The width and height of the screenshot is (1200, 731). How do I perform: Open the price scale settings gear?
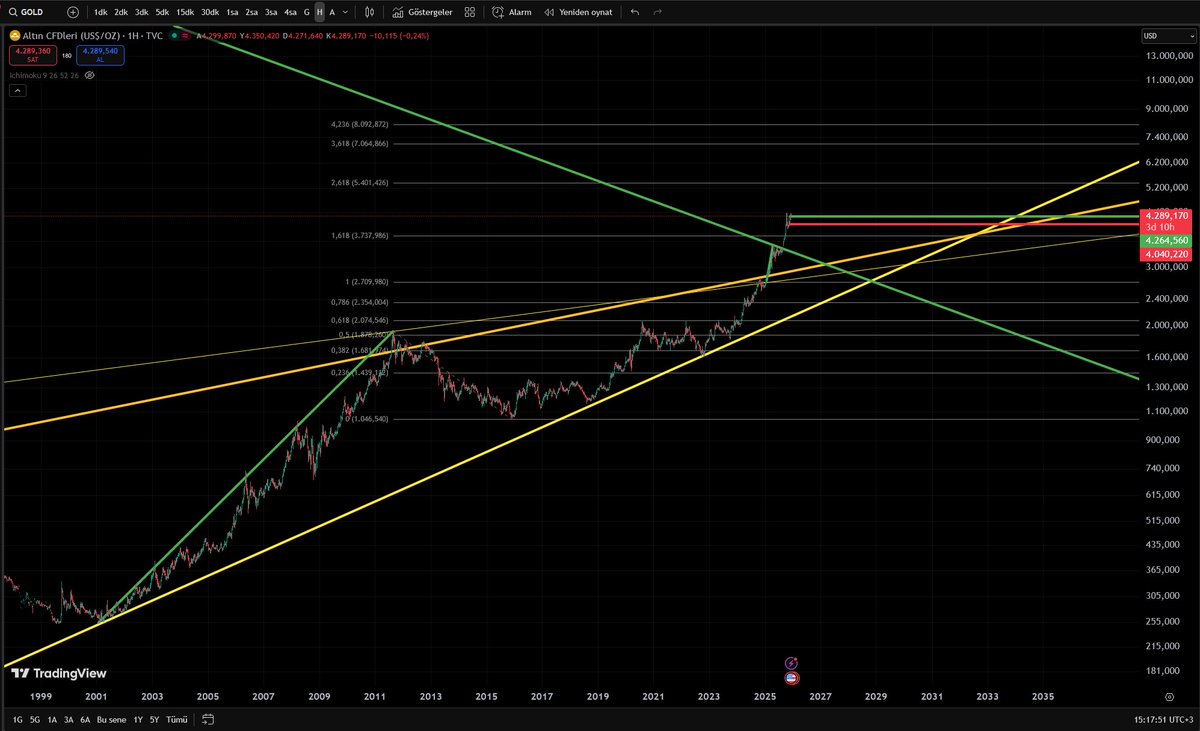click(x=1169, y=695)
